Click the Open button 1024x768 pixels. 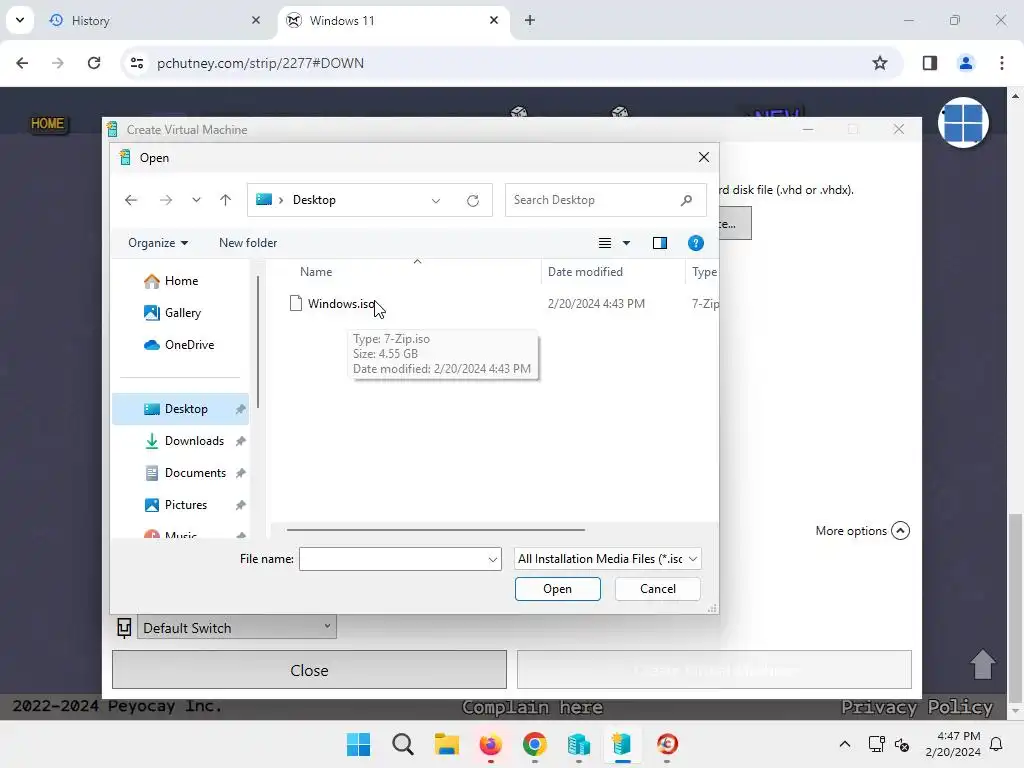(x=558, y=589)
